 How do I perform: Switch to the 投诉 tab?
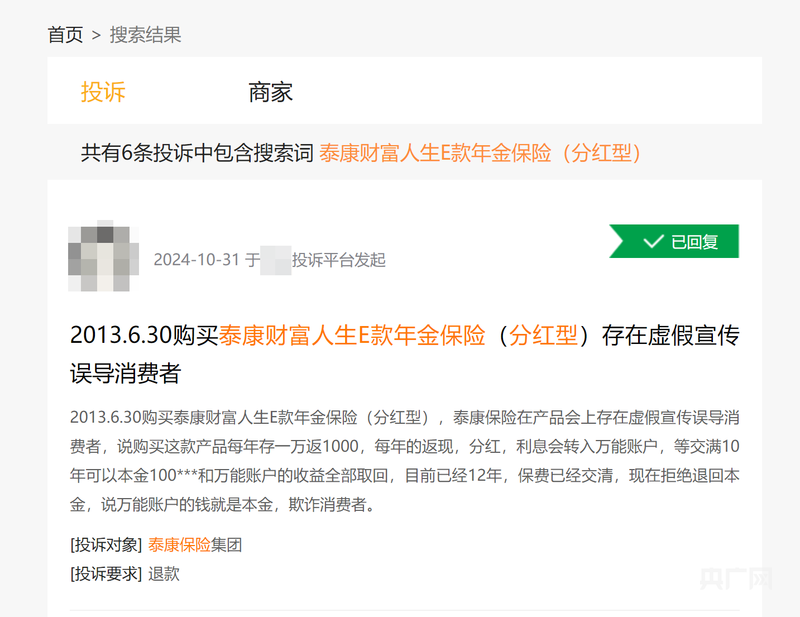pyautogui.click(x=103, y=92)
